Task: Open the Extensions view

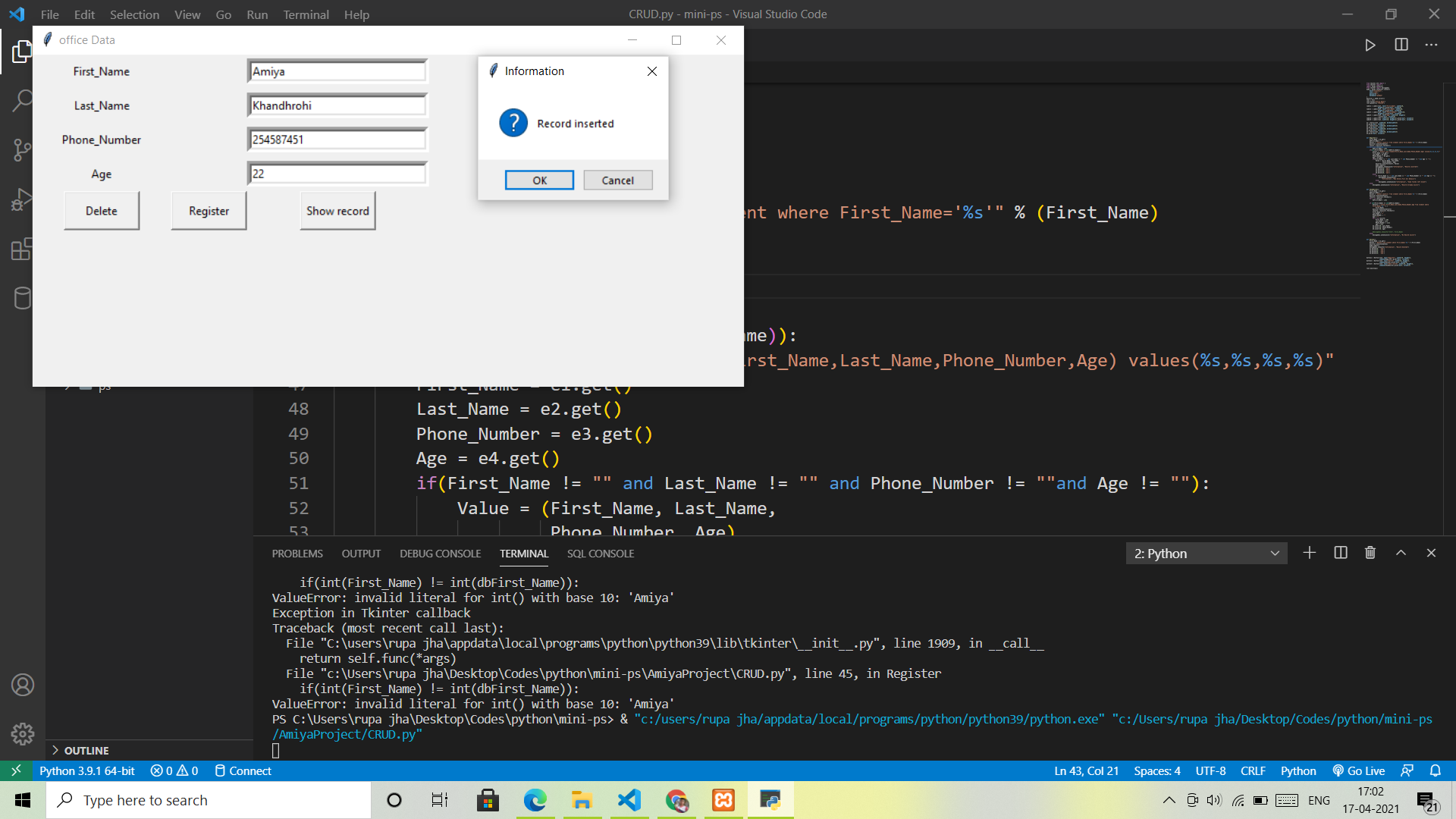Action: tap(23, 249)
